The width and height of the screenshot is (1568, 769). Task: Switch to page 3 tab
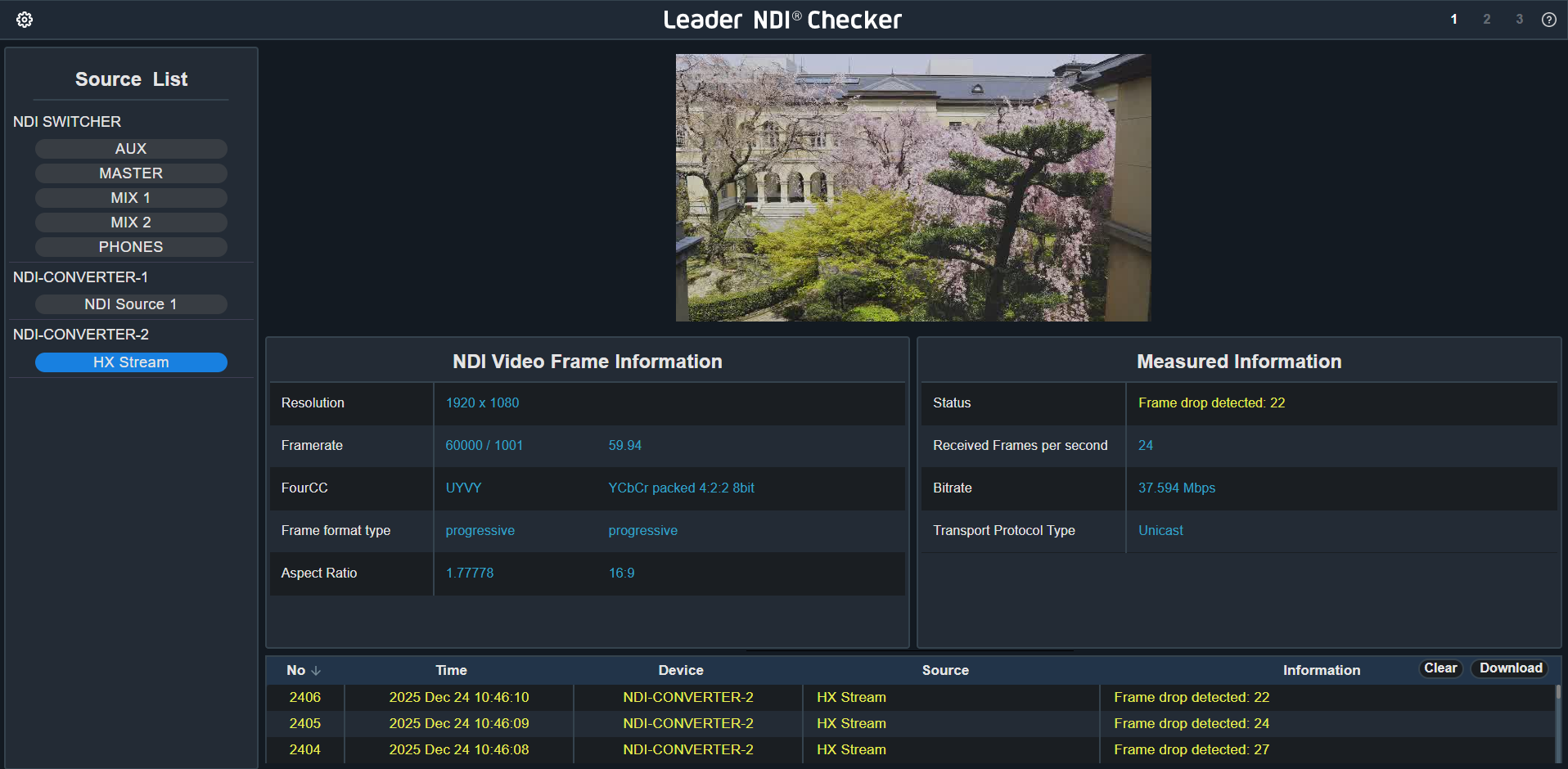(x=1519, y=20)
